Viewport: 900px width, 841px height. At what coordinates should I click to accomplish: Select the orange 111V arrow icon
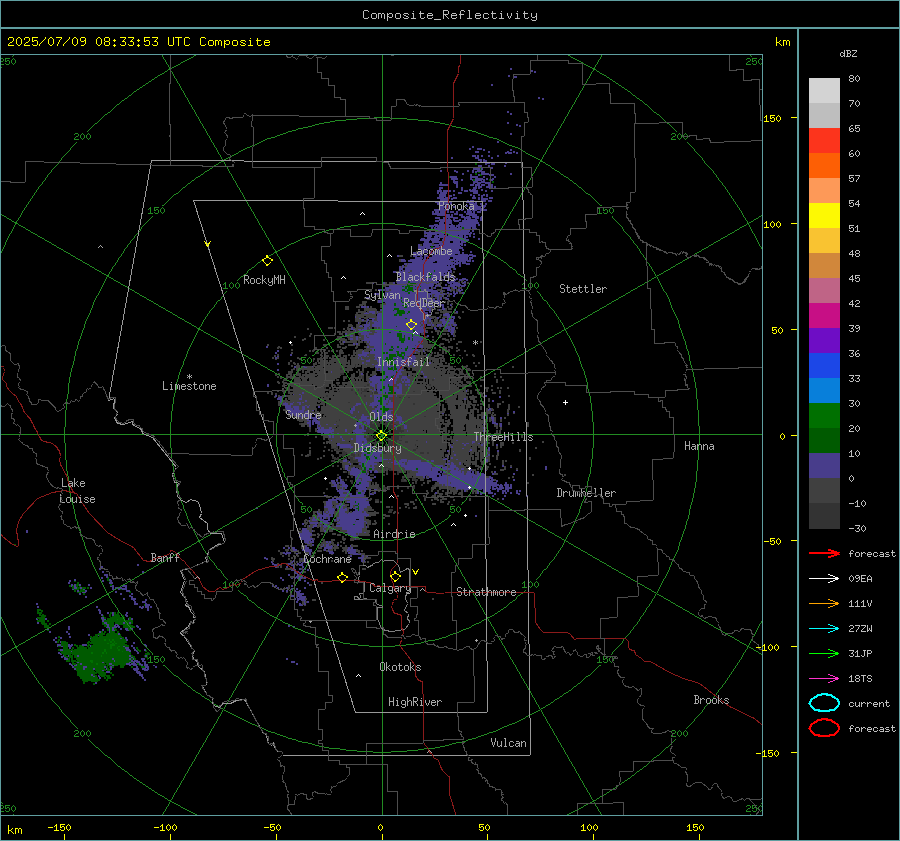pyautogui.click(x=824, y=603)
